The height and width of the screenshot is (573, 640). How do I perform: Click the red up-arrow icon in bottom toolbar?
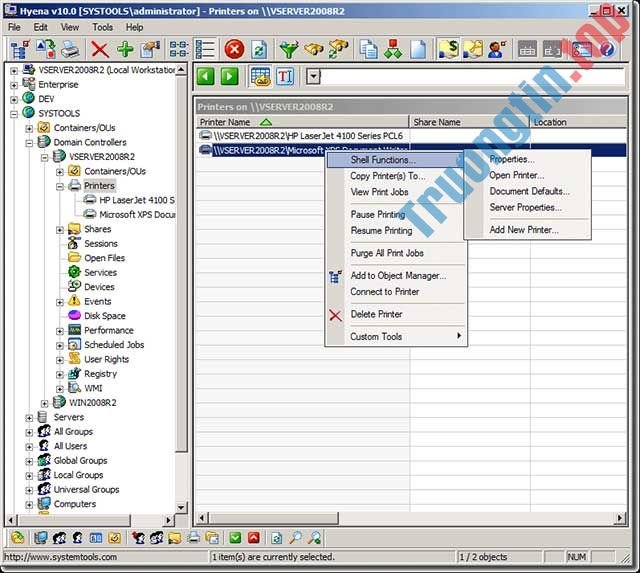(253, 538)
